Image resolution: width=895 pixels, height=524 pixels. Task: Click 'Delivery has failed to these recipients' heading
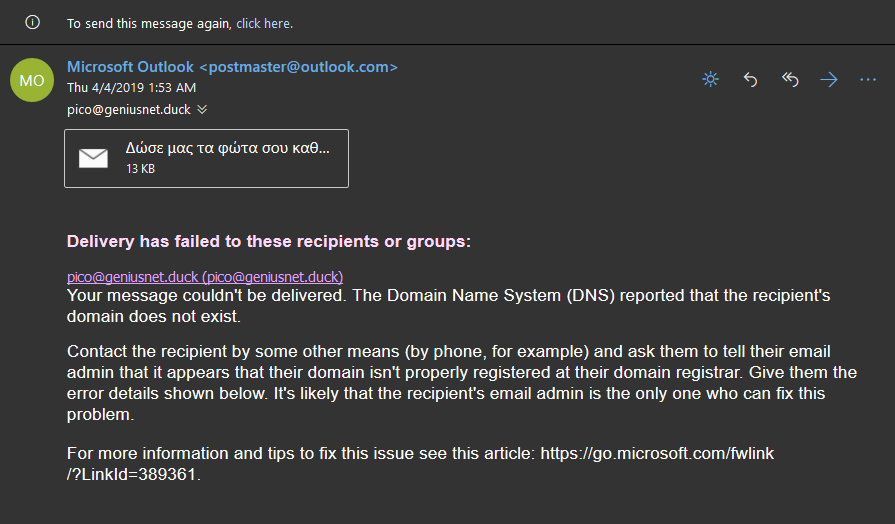(269, 241)
